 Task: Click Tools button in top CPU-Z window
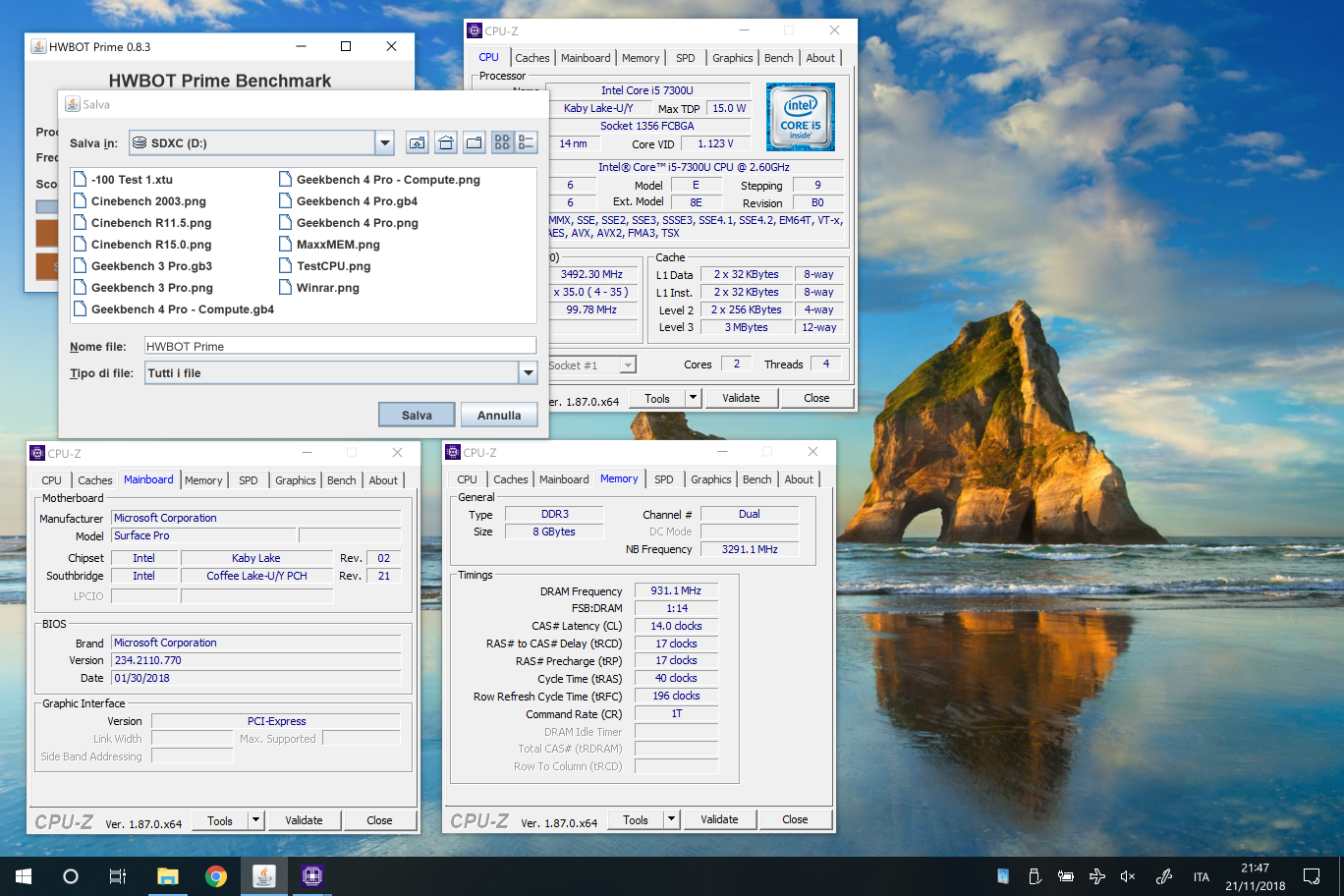click(x=657, y=398)
